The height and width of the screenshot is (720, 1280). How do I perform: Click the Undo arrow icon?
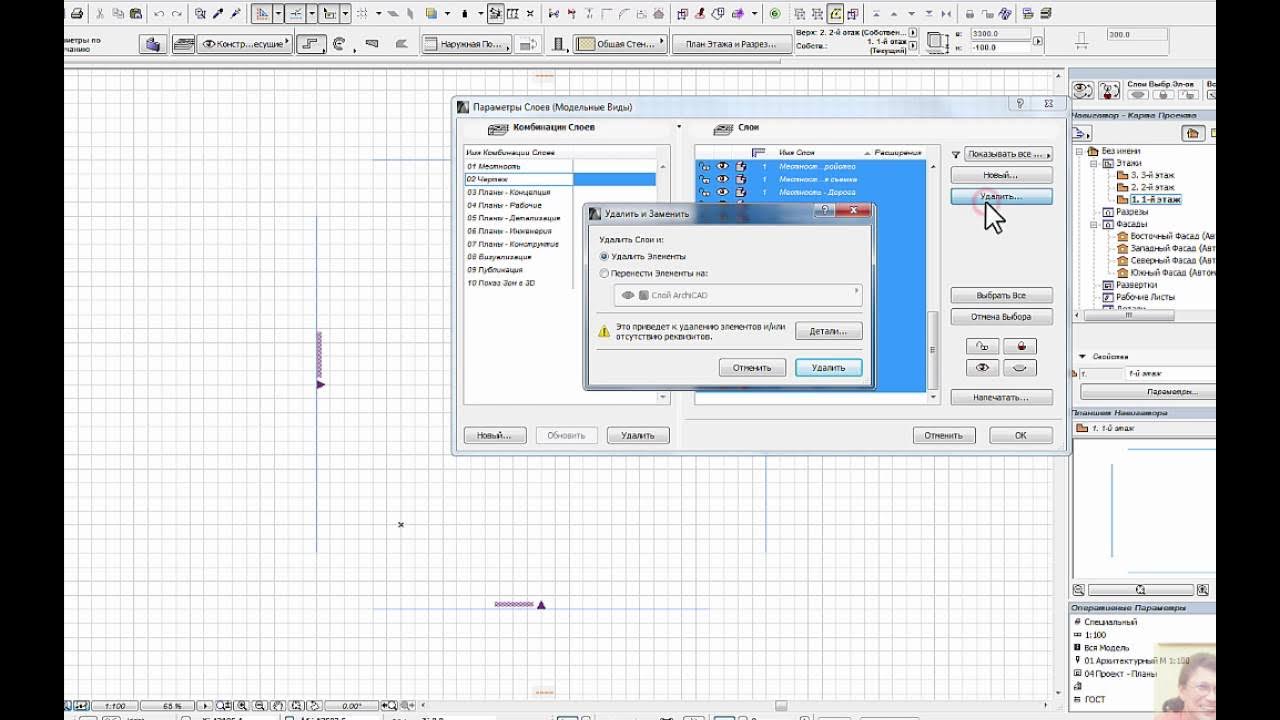click(x=159, y=14)
